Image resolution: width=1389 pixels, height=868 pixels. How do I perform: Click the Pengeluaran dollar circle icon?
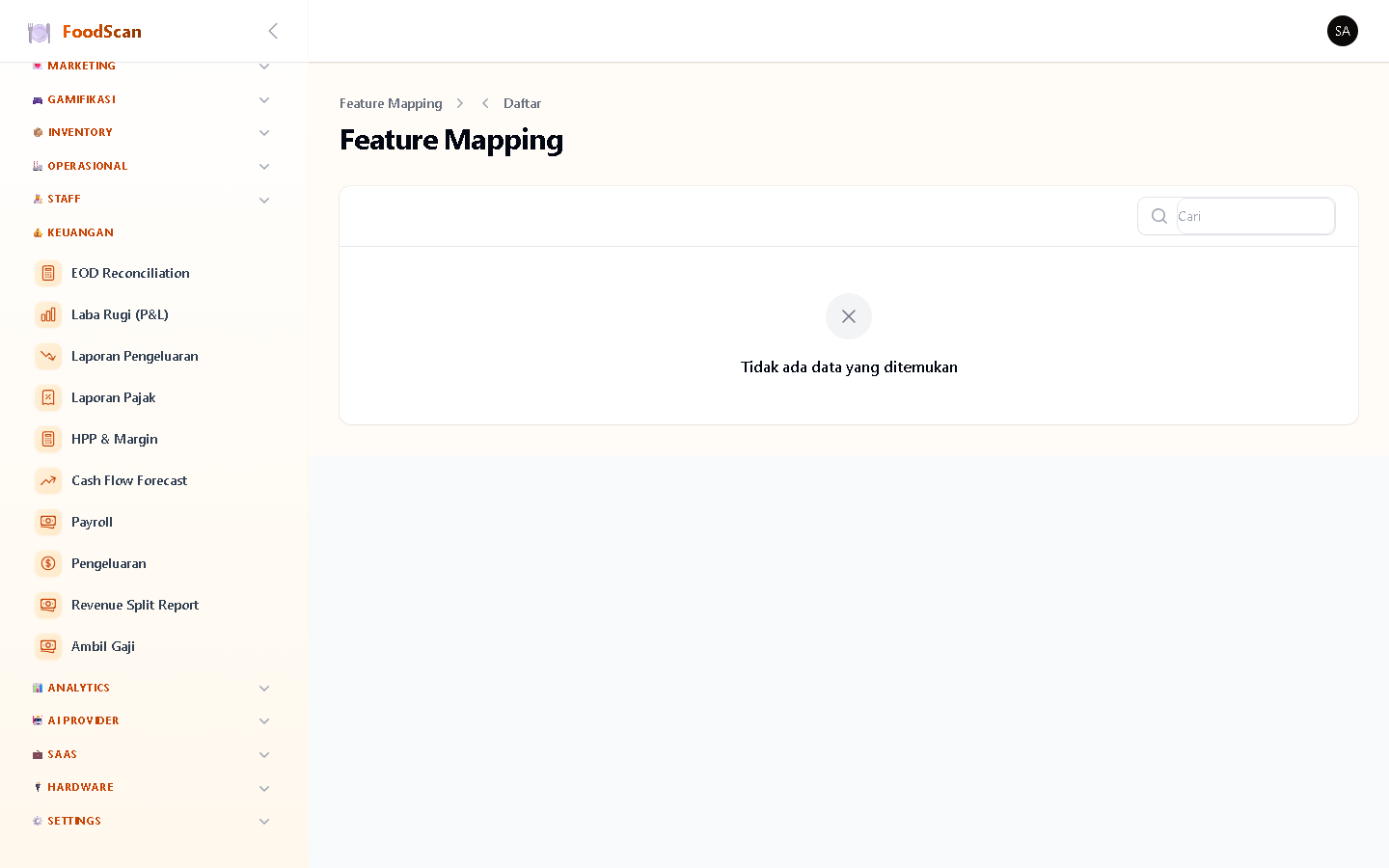[x=48, y=563]
